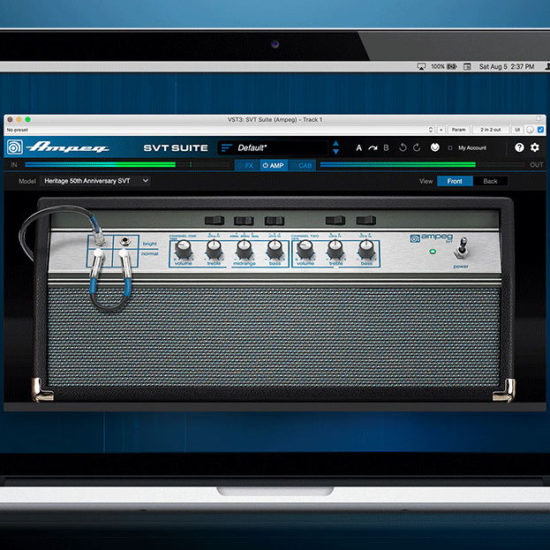Redo the last undone change in SVT Suite
Image resolution: width=550 pixels, height=550 pixels.
pyautogui.click(x=417, y=148)
